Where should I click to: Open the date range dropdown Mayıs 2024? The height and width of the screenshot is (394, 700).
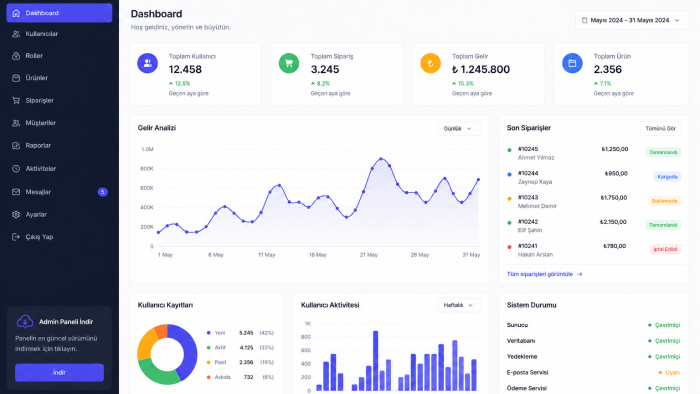tap(632, 20)
